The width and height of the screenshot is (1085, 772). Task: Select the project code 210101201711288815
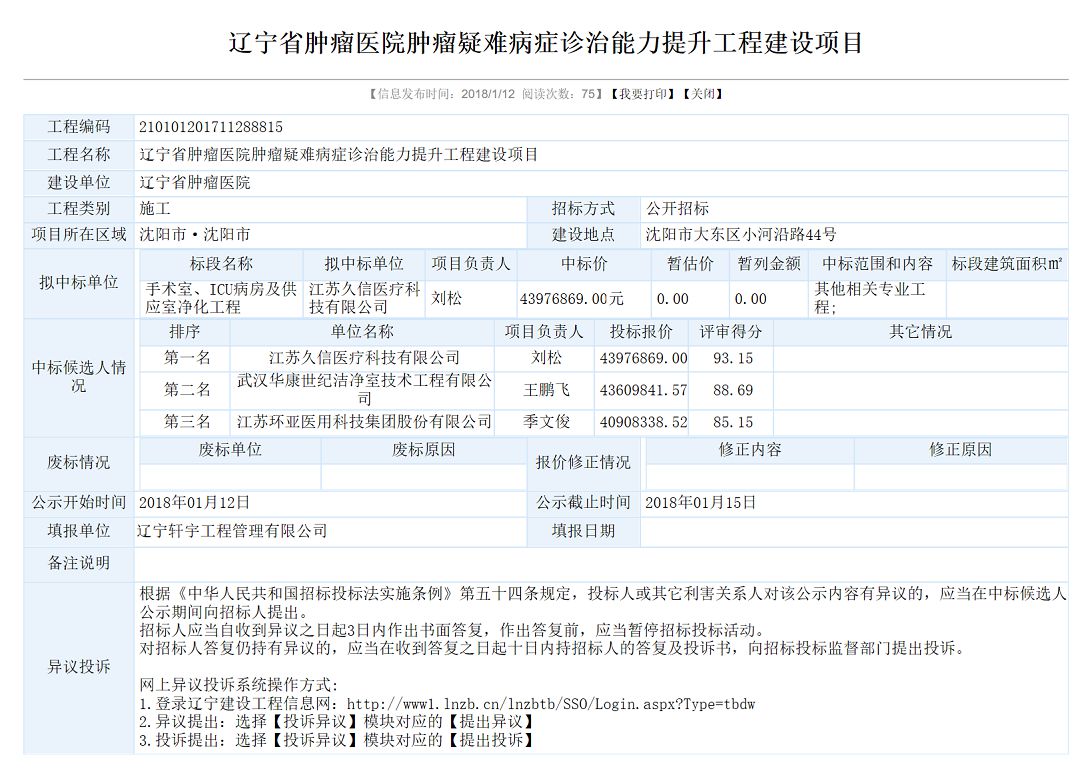coord(211,127)
